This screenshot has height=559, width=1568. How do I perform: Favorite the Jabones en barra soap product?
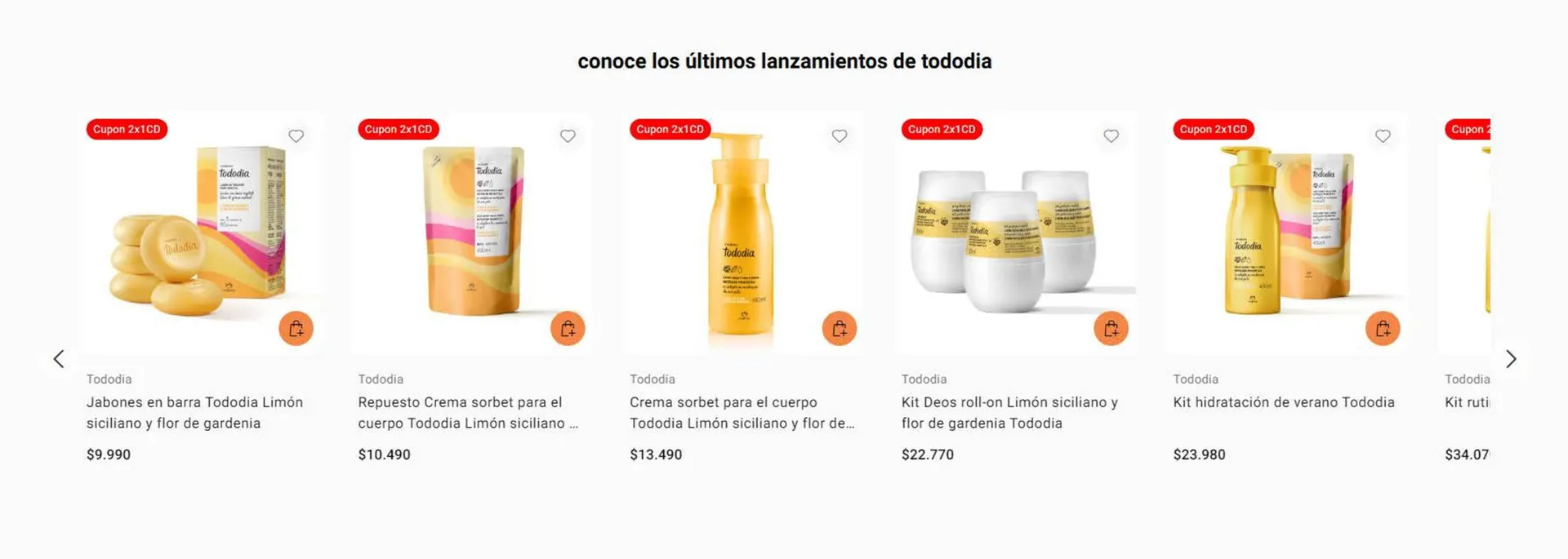coord(296,136)
